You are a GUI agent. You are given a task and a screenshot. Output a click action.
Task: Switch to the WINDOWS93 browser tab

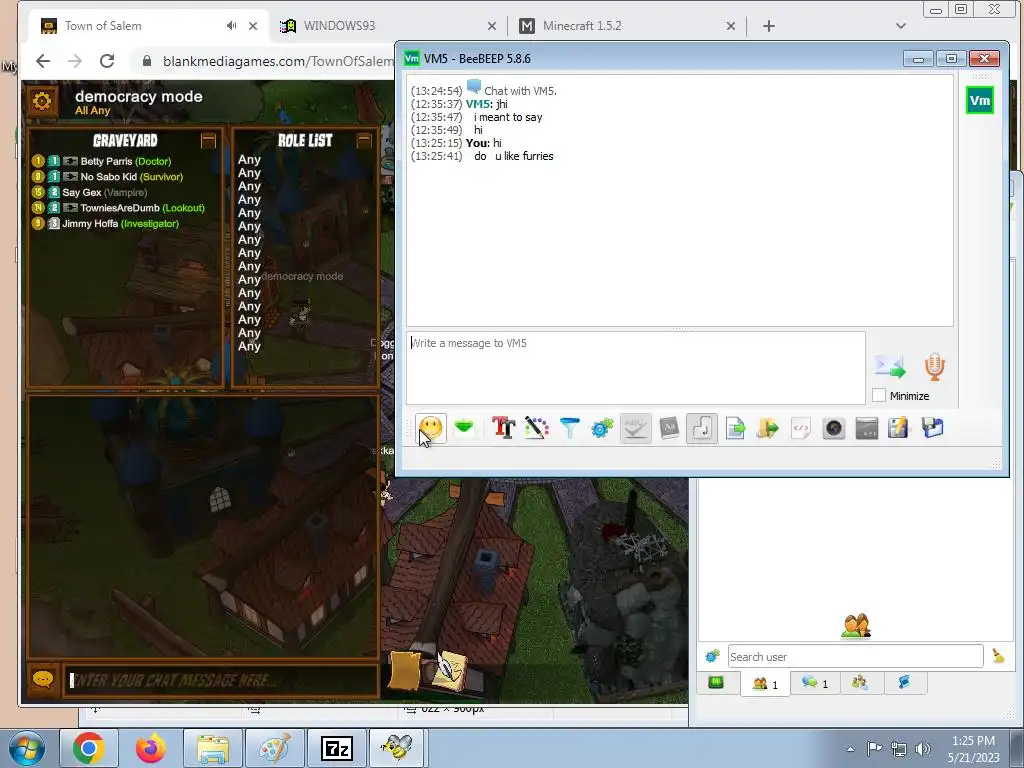(389, 26)
